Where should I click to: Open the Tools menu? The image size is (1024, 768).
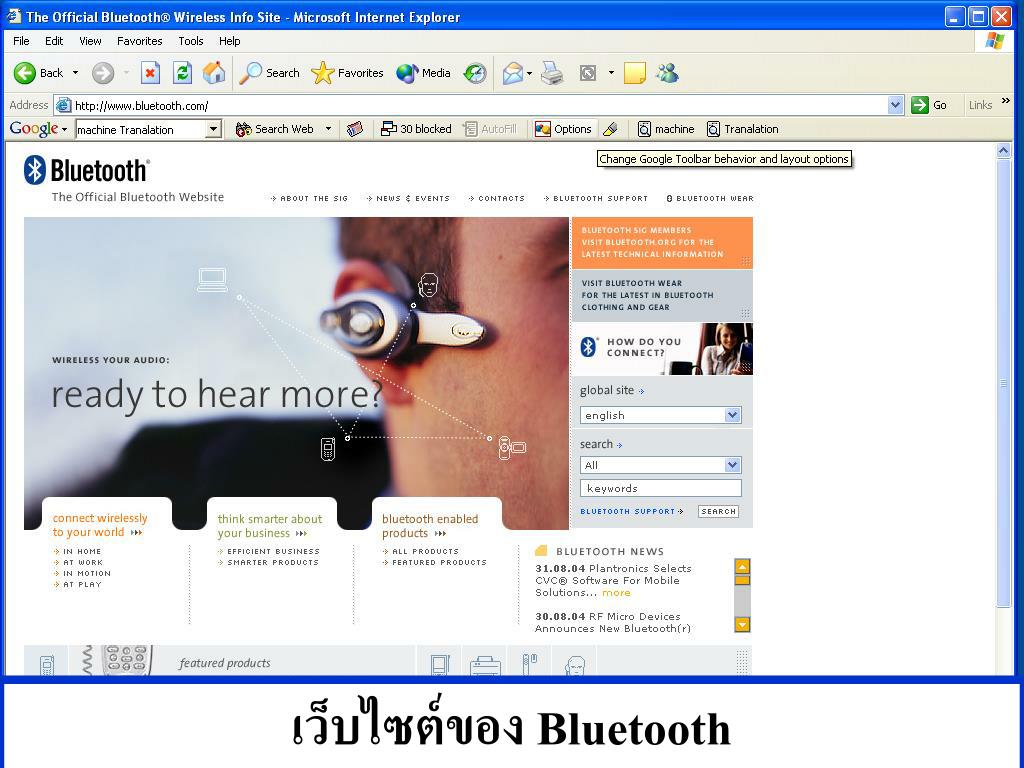[x=191, y=41]
